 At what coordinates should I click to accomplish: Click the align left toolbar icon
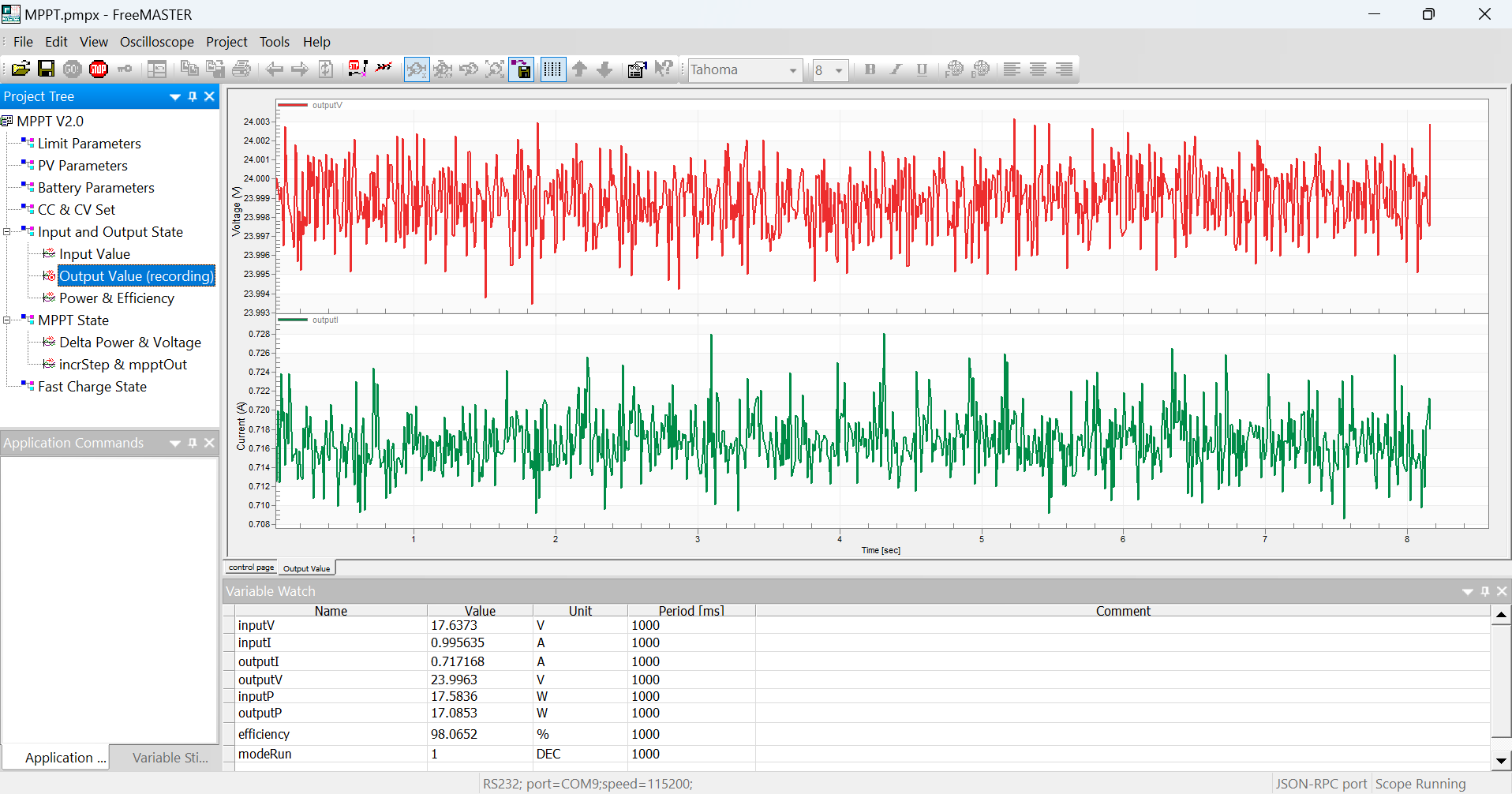(x=1012, y=69)
